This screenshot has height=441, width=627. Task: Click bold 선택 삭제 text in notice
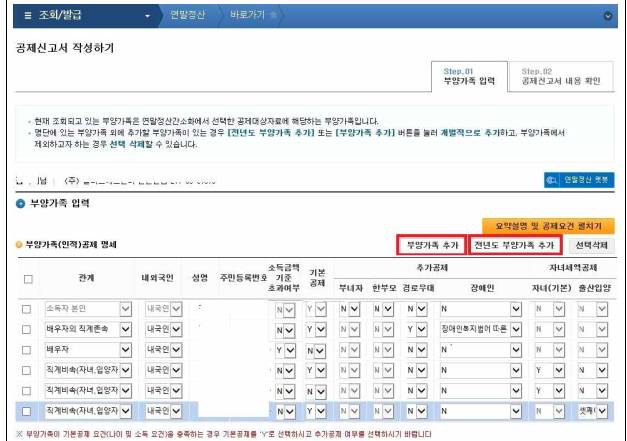tap(127, 144)
